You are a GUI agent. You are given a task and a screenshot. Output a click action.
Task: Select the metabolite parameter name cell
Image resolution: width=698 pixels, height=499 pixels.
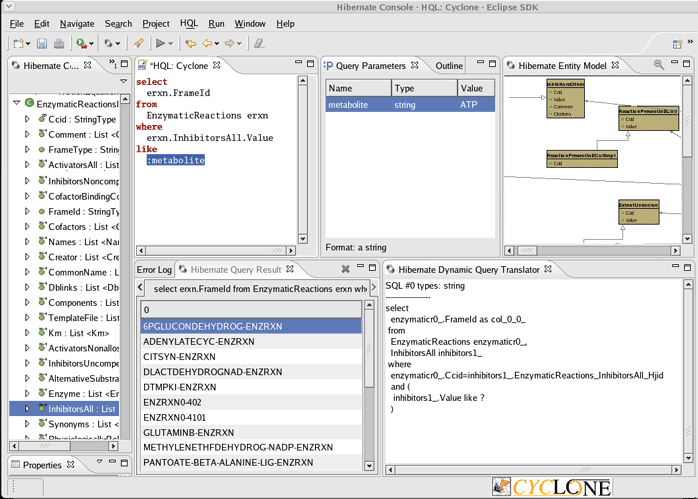[358, 105]
